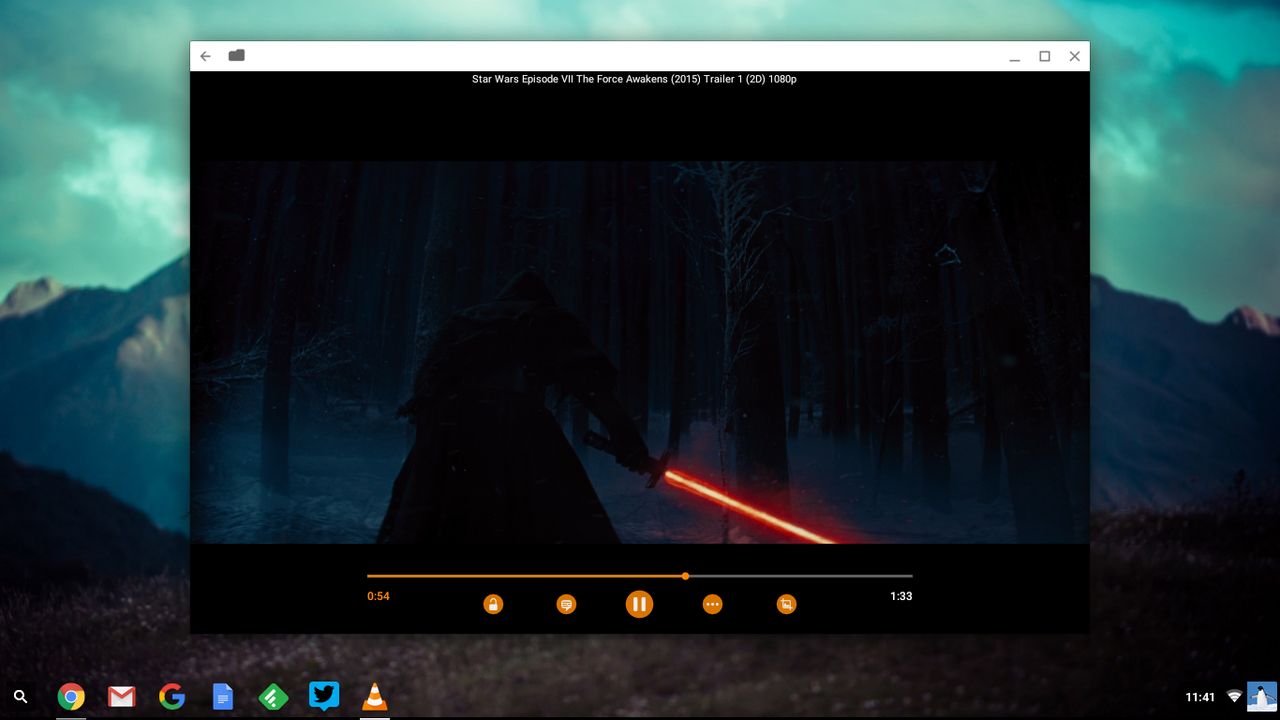Viewport: 1280px width, 720px height.
Task: Click the user avatar in the system tray
Action: (1262, 696)
